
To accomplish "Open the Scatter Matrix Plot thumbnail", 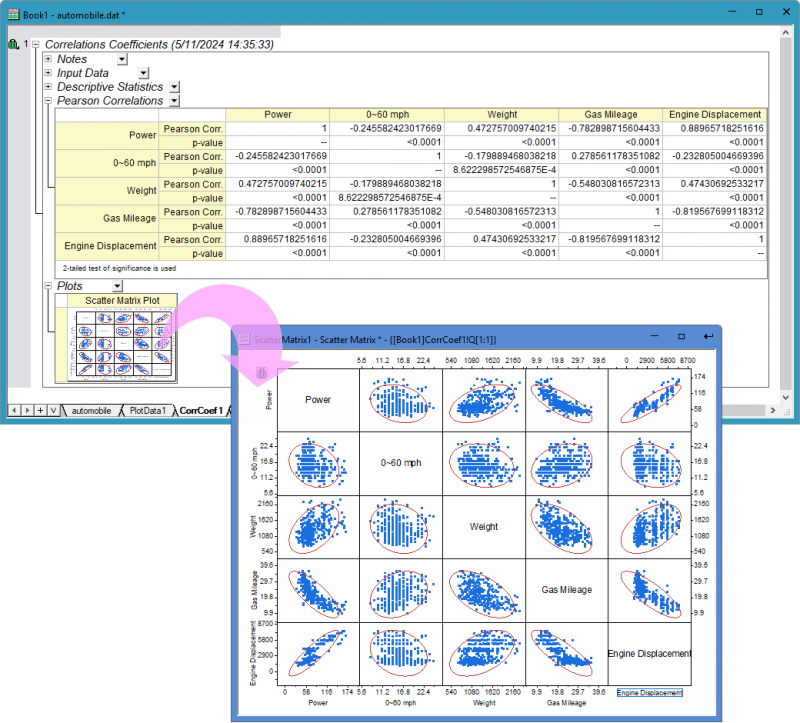I will [122, 344].
